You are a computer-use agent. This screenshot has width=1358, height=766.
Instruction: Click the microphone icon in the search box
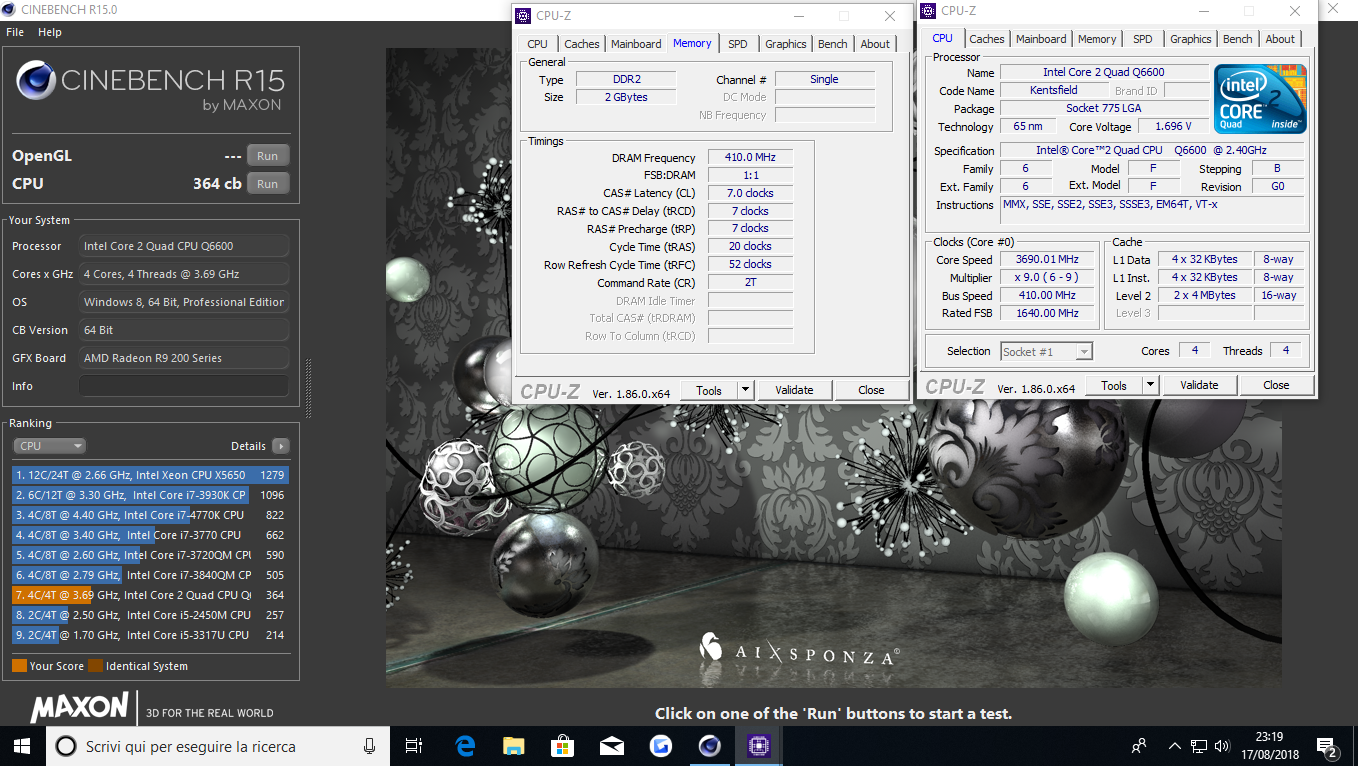pyautogui.click(x=370, y=746)
